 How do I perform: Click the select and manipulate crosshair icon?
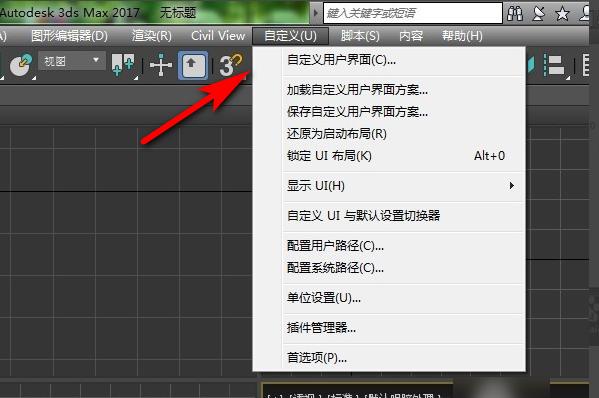point(161,65)
